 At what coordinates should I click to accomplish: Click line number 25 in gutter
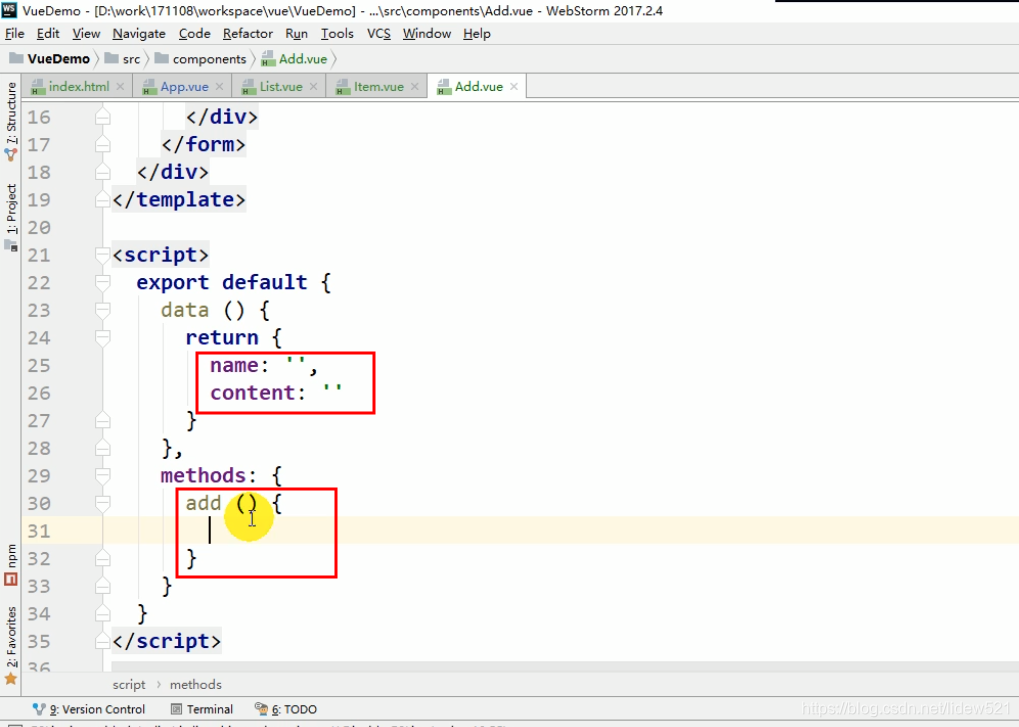point(39,366)
